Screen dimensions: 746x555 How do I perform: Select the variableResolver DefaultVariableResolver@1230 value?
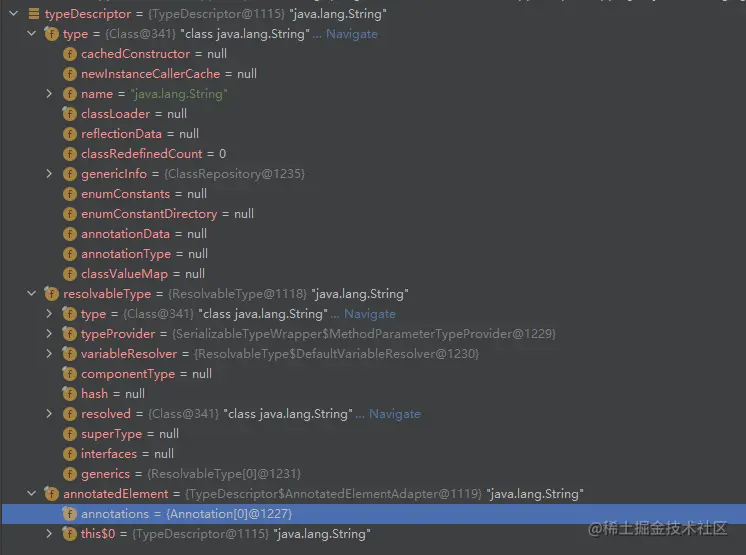tap(337, 354)
